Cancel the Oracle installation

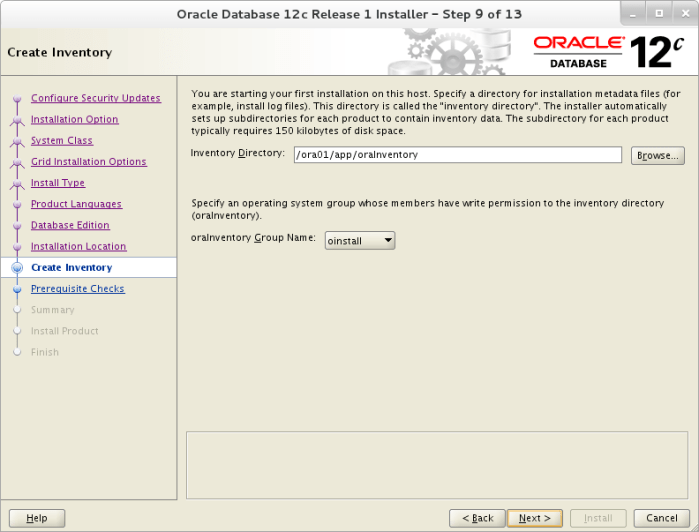click(662, 518)
